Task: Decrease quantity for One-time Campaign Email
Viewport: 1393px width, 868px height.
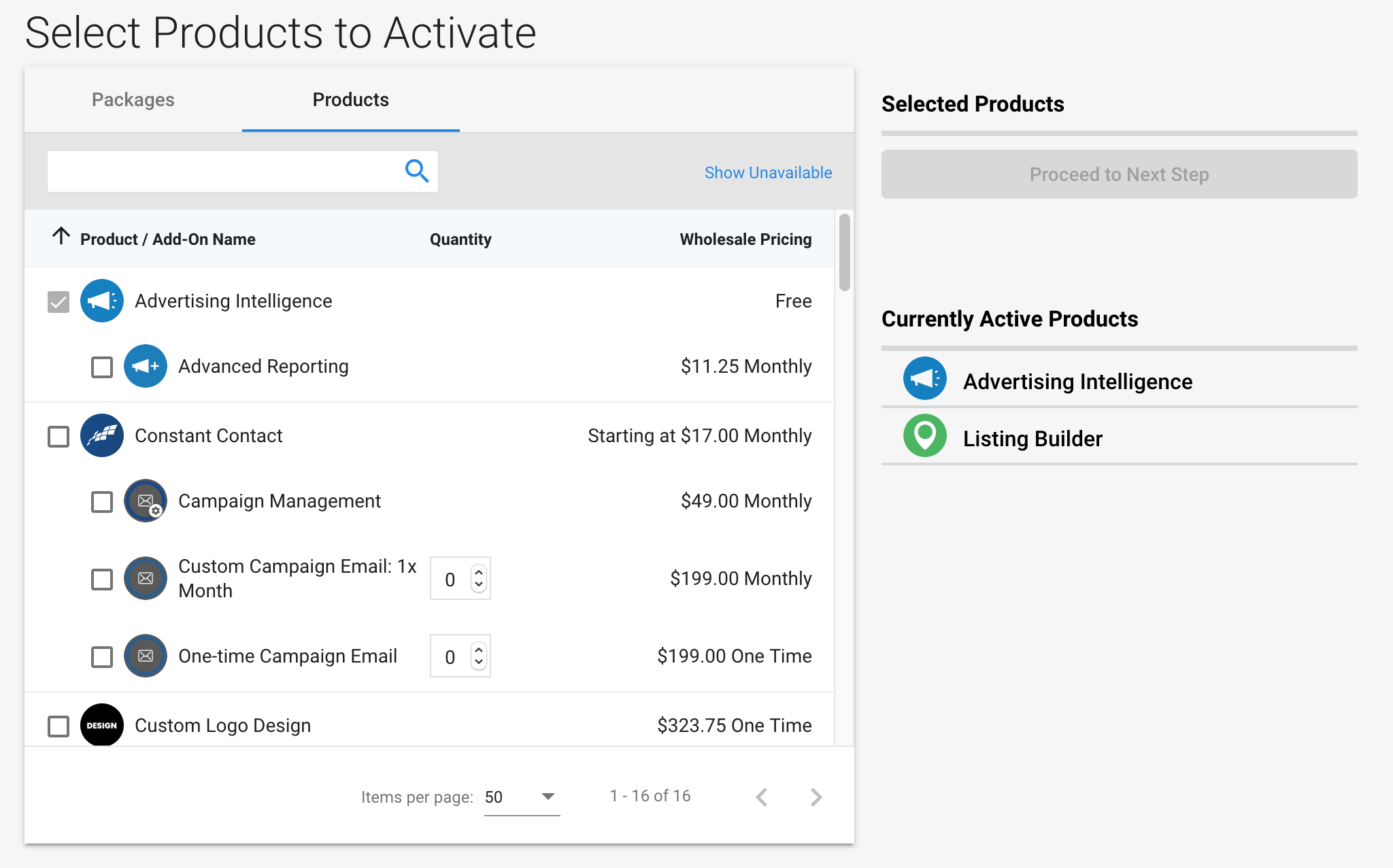Action: coord(479,662)
